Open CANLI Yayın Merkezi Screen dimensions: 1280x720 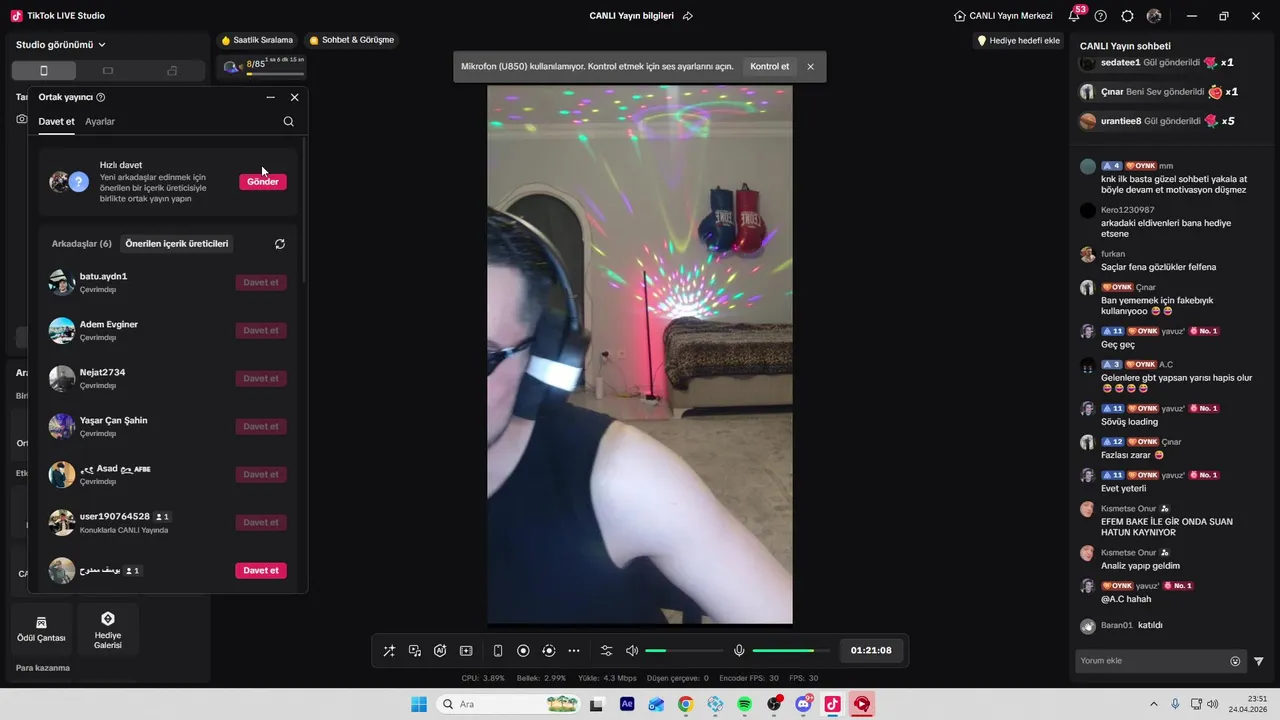point(1003,16)
